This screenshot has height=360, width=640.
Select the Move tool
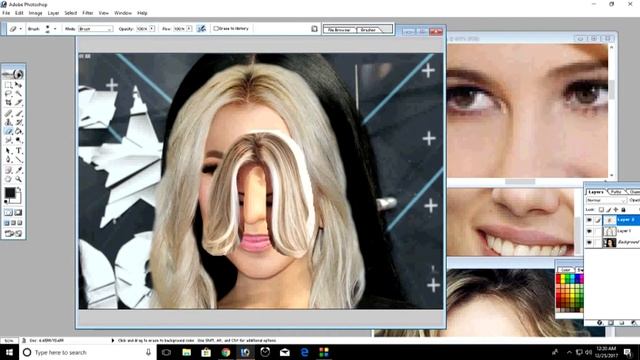[18, 85]
